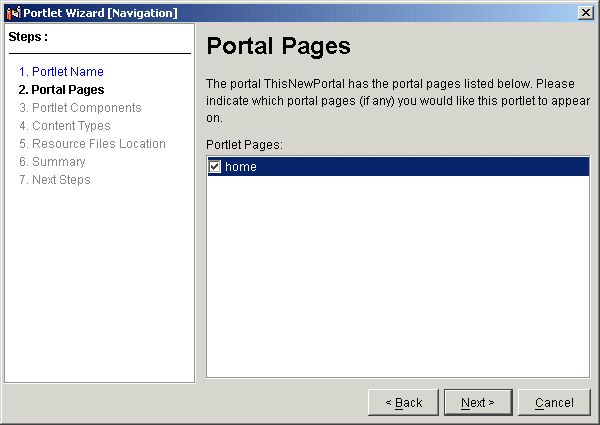Click the Portlet Wizard title bar icon
The height and width of the screenshot is (425, 600).
coord(13,13)
